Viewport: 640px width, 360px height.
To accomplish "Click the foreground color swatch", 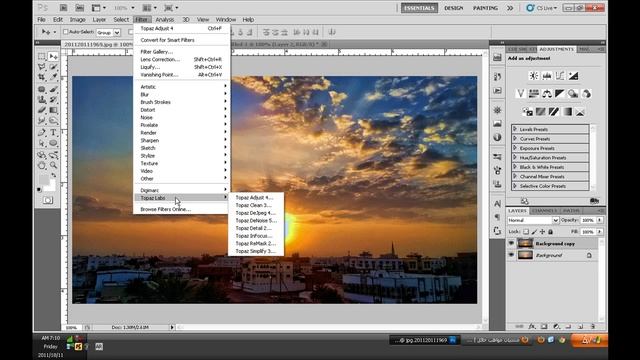I will (44, 180).
